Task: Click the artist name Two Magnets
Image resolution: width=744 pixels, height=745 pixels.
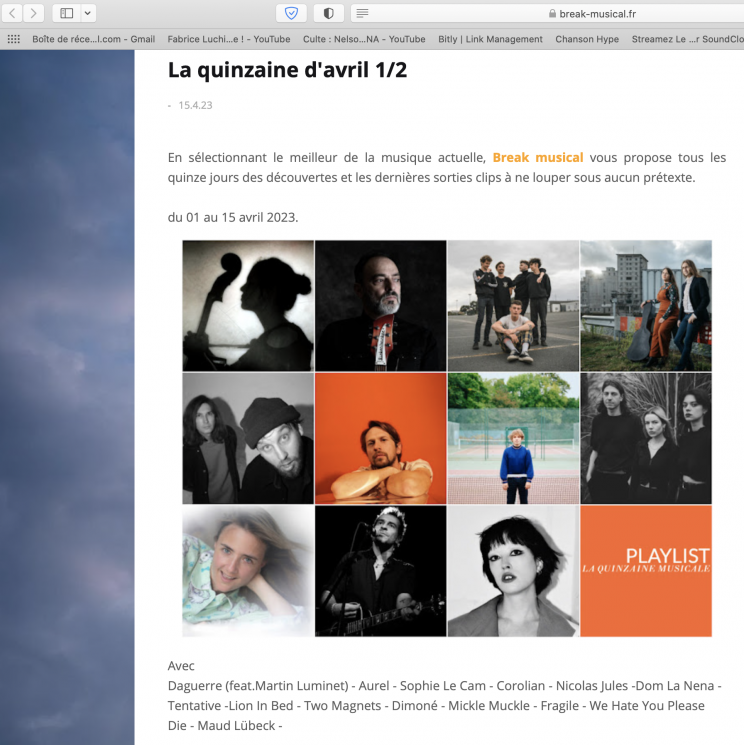Action: [342, 706]
